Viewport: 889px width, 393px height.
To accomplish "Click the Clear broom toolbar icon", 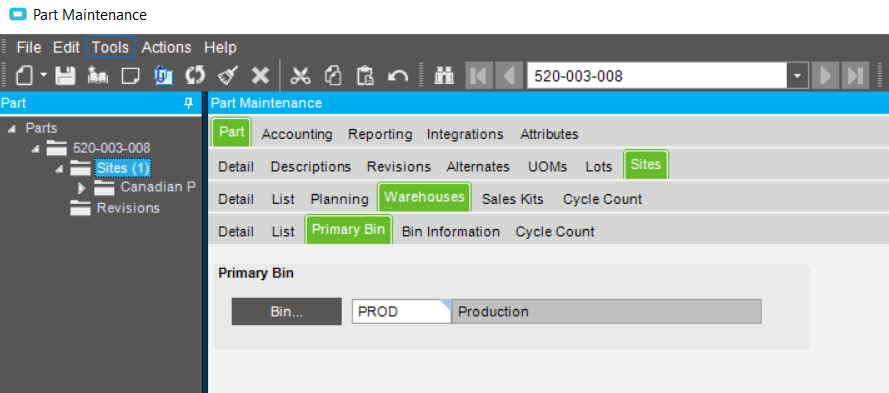I will [228, 75].
